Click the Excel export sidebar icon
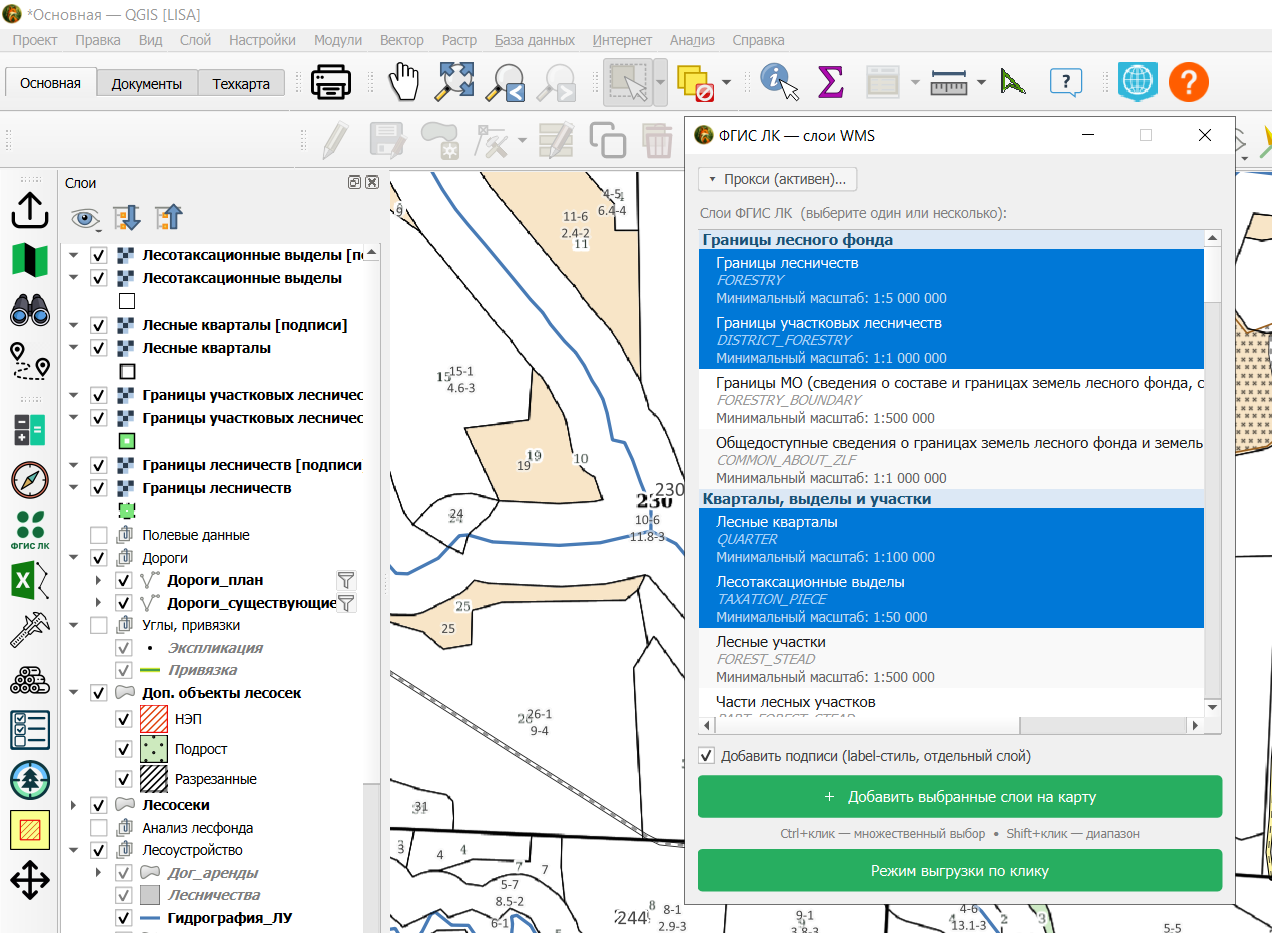The width and height of the screenshot is (1272, 933). tap(30, 581)
